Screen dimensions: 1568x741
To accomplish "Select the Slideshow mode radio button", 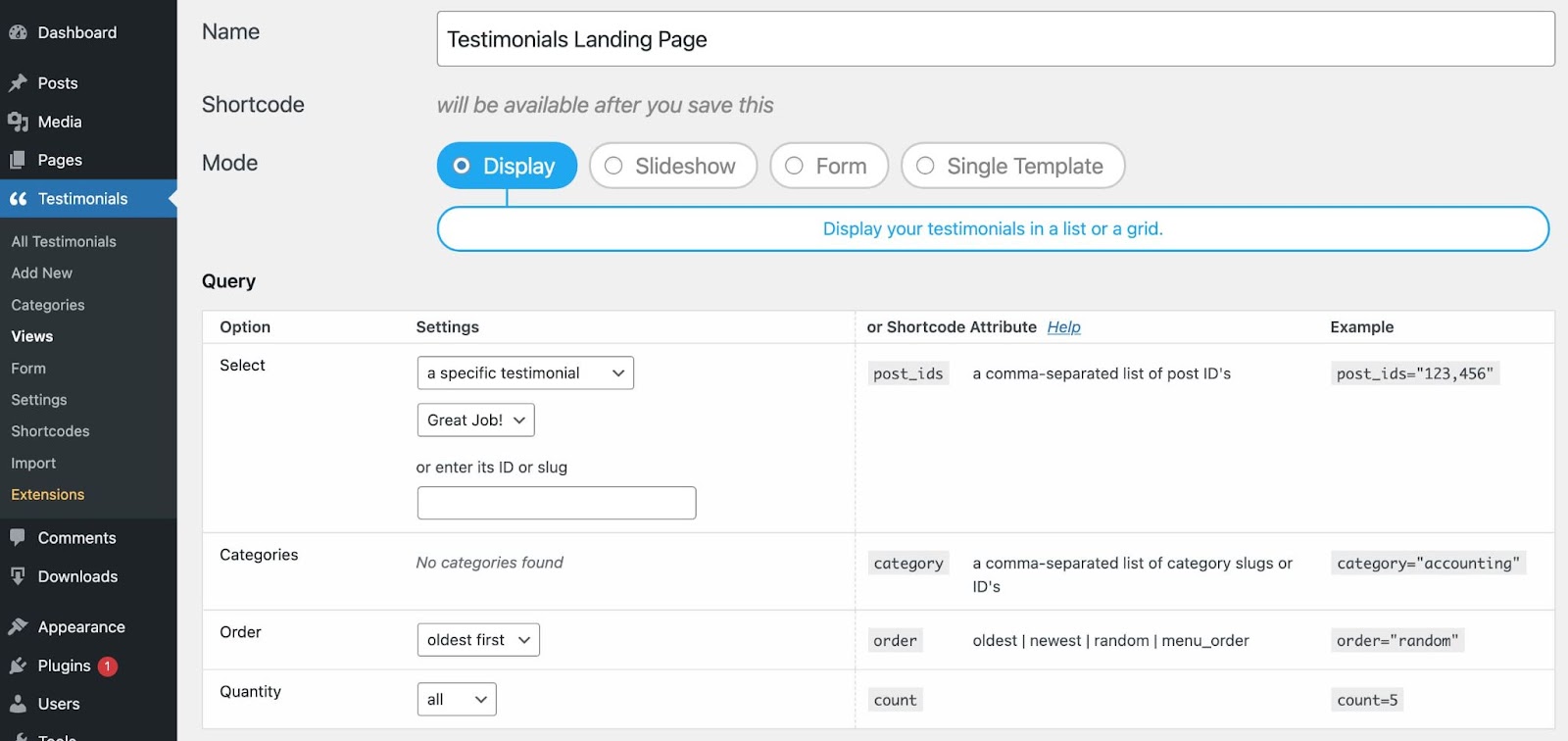I will pos(614,166).
